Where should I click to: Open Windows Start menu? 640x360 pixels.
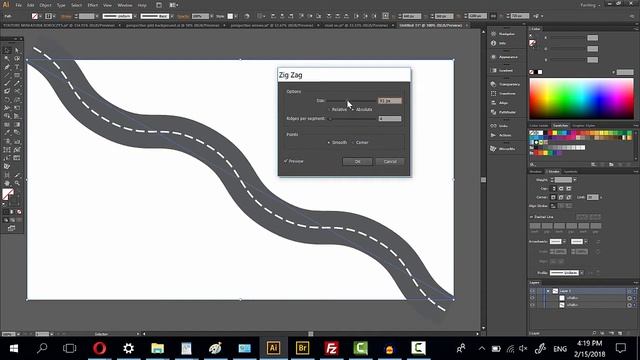(x=14, y=348)
